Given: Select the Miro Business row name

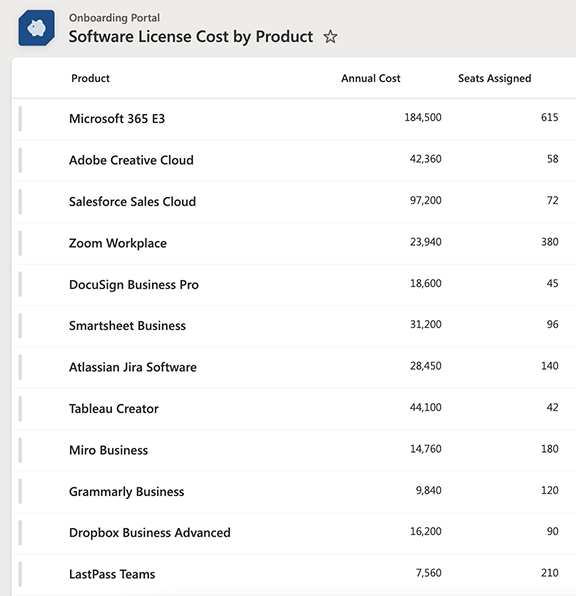Looking at the screenshot, I should [108, 450].
